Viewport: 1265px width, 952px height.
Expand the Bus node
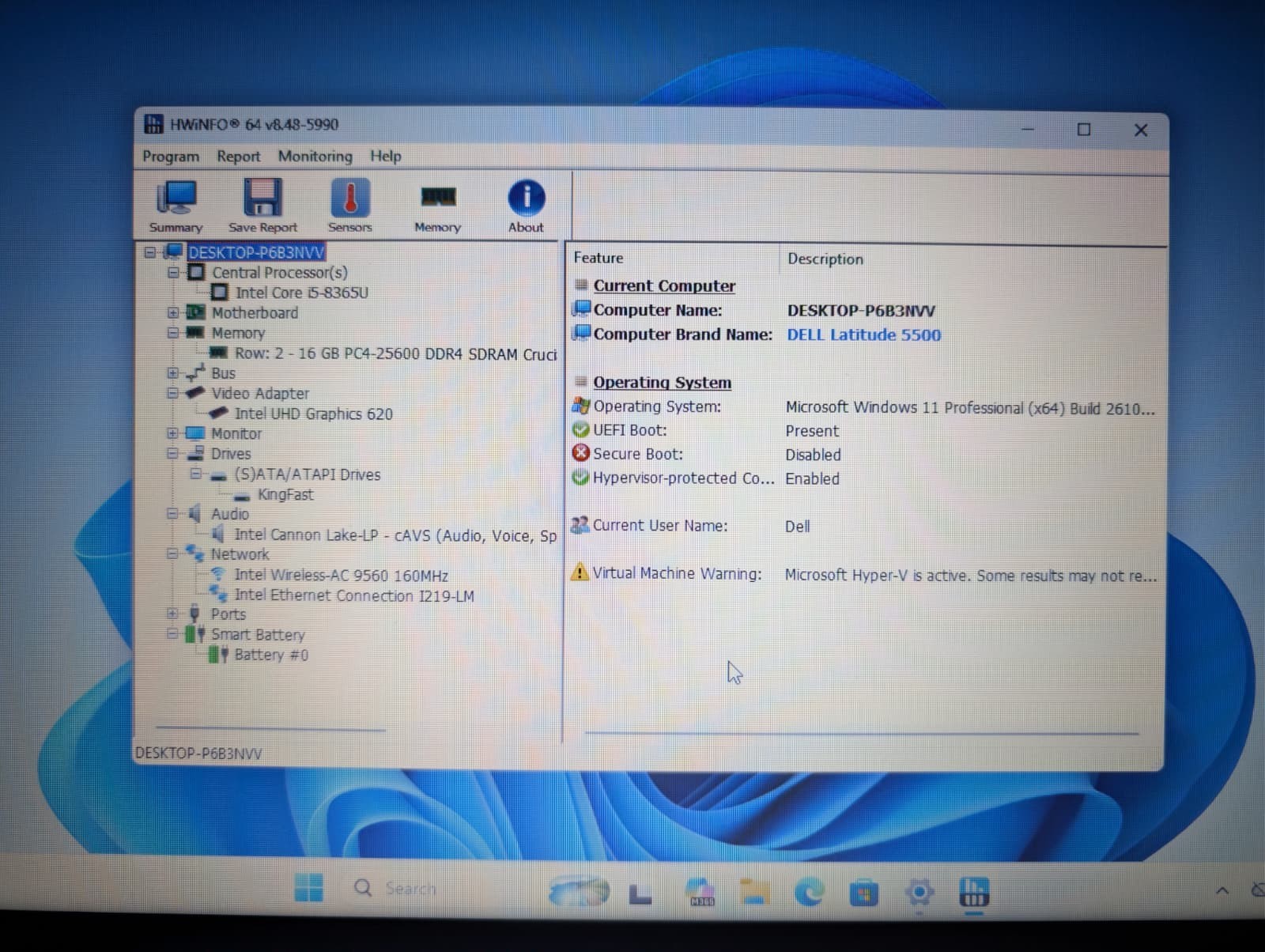point(173,372)
